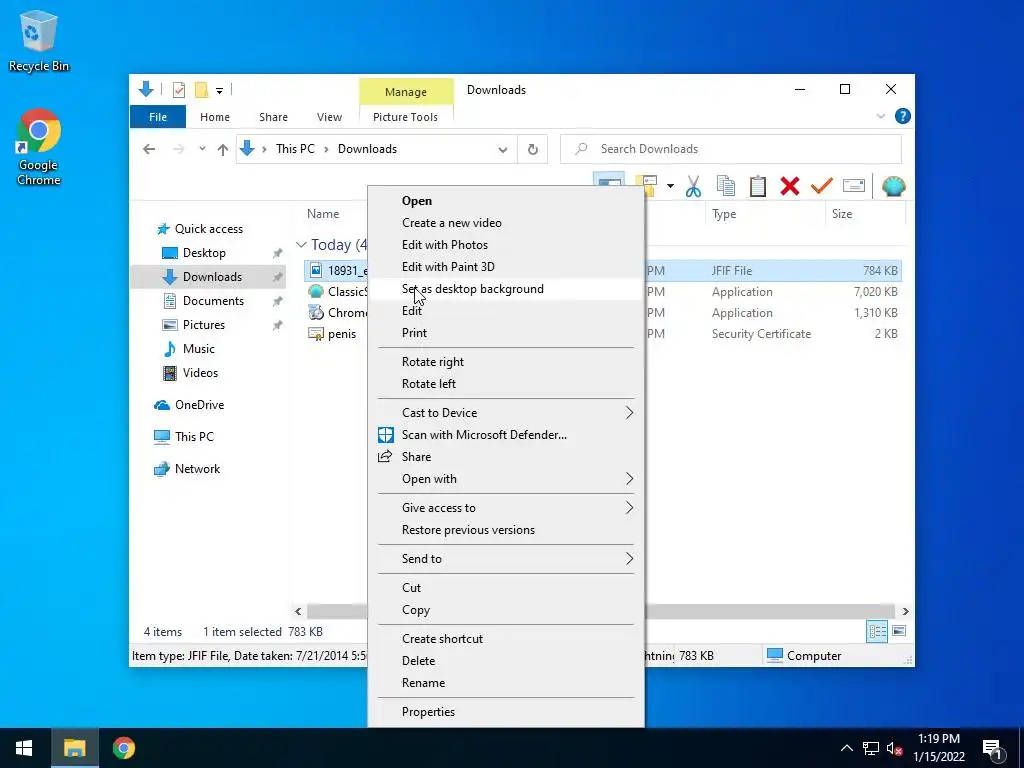Viewport: 1024px width, 768px height.
Task: Click the red X Delete toolbar icon
Action: pos(790,187)
